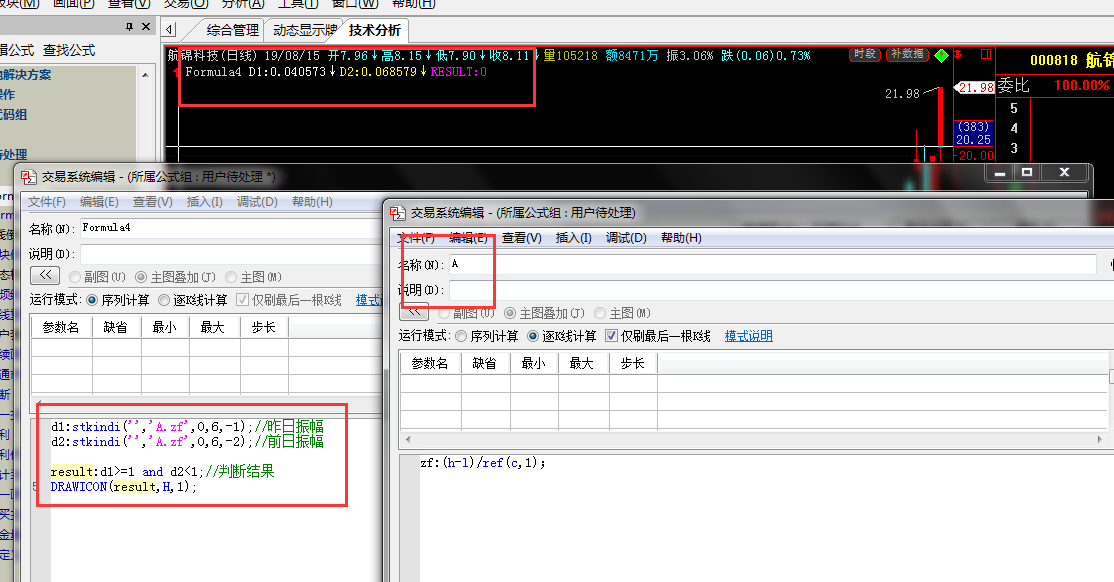This screenshot has height=582, width=1114.
Task: Click 步长 column header in Formula4 editor
Action: click(264, 327)
